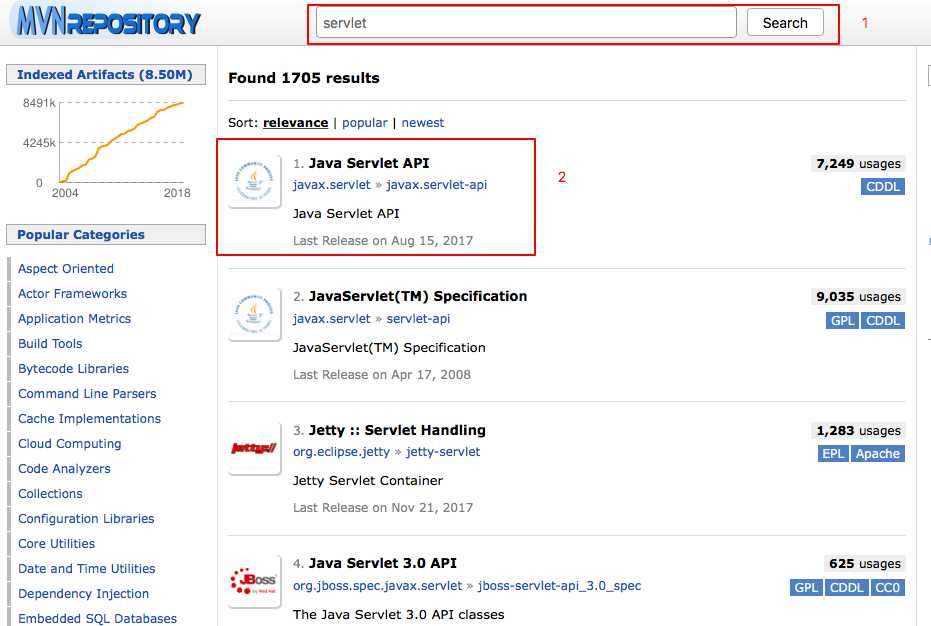
Task: Open the org.jboss.spec.javax.servlet group link
Action: tap(377, 585)
